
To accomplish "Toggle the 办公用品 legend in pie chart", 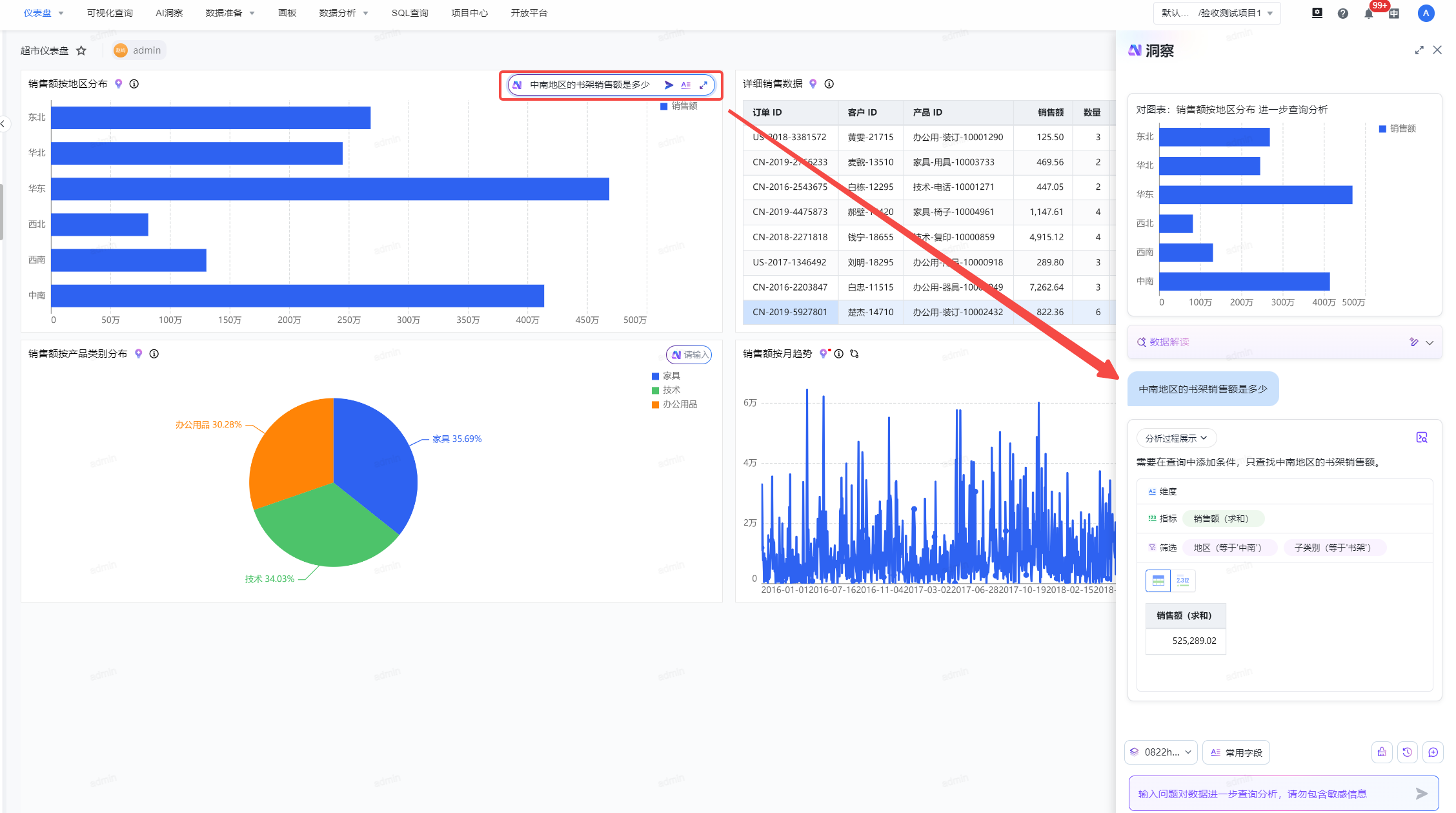I will tap(674, 404).
